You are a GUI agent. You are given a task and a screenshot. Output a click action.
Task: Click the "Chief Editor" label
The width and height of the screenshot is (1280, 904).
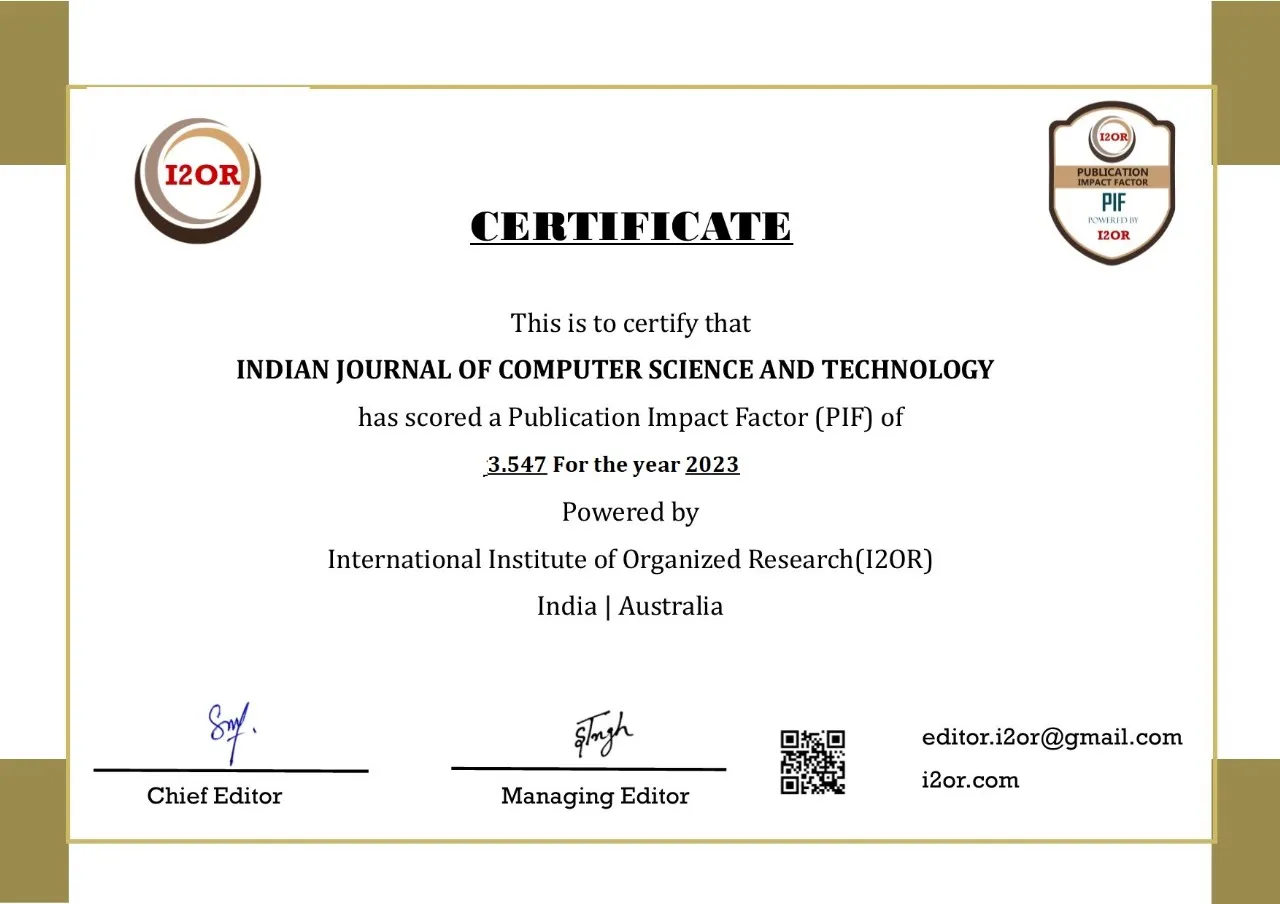(214, 796)
